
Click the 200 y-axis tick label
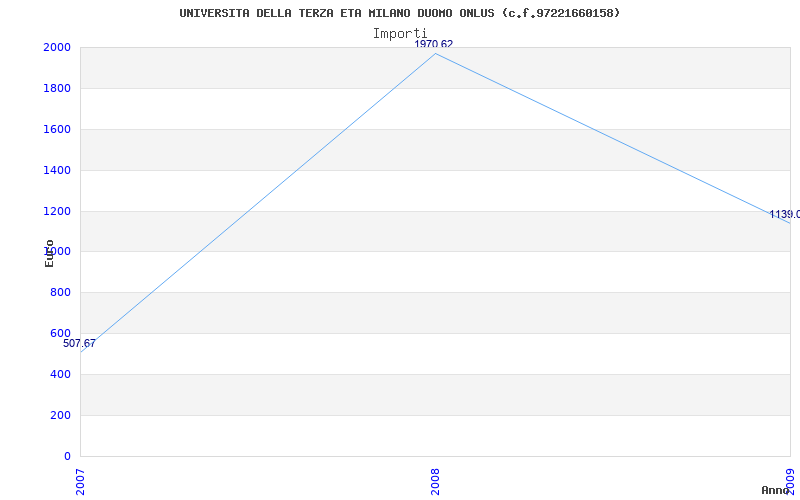(60, 415)
